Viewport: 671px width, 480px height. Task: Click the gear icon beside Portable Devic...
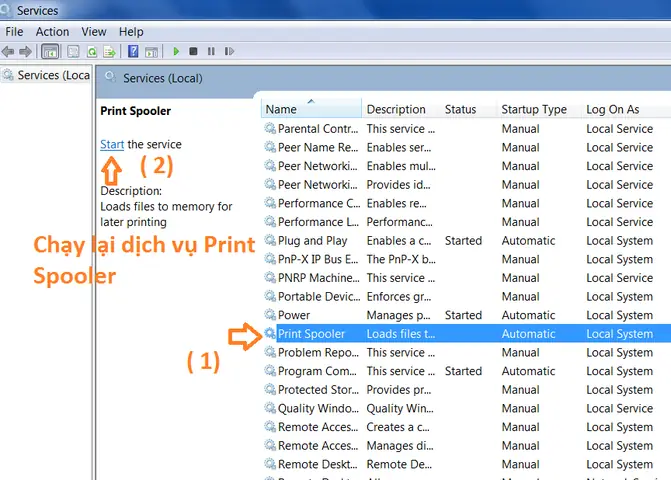[x=270, y=296]
